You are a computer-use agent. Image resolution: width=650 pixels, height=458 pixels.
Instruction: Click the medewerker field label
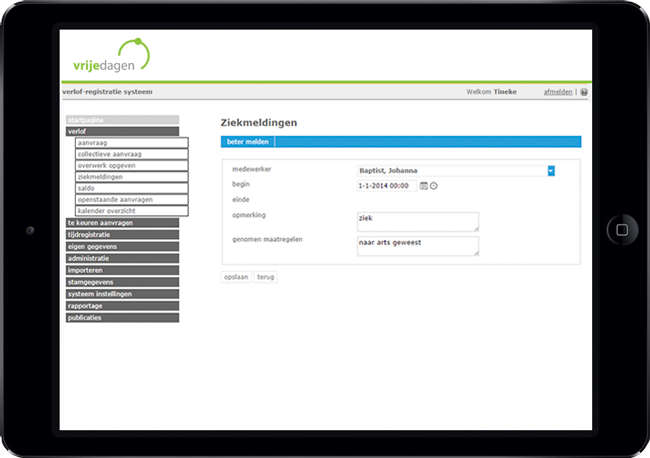pyautogui.click(x=252, y=169)
